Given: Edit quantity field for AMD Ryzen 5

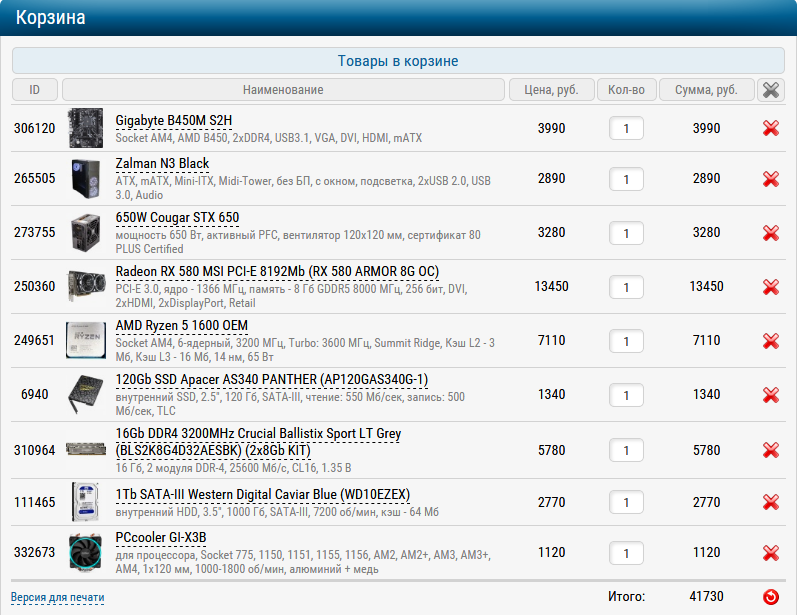Looking at the screenshot, I should (x=626, y=341).
